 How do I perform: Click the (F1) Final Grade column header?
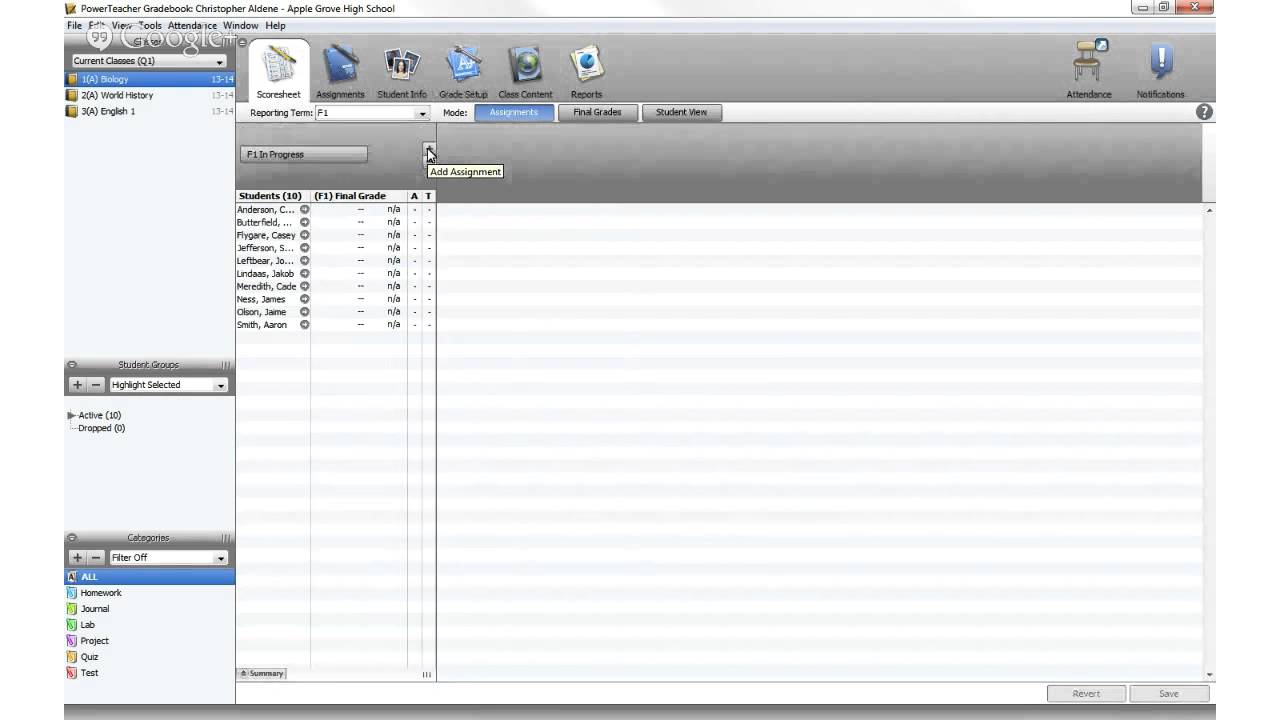359,196
